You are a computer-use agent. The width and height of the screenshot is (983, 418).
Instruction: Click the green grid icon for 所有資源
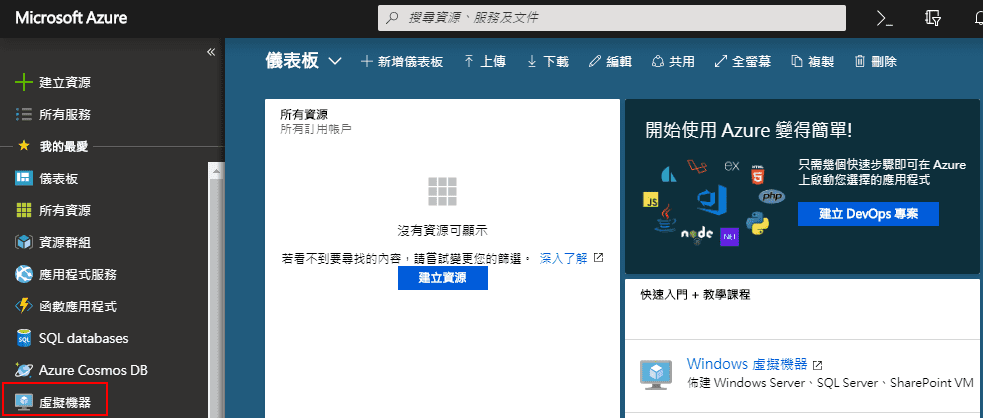[x=24, y=211]
